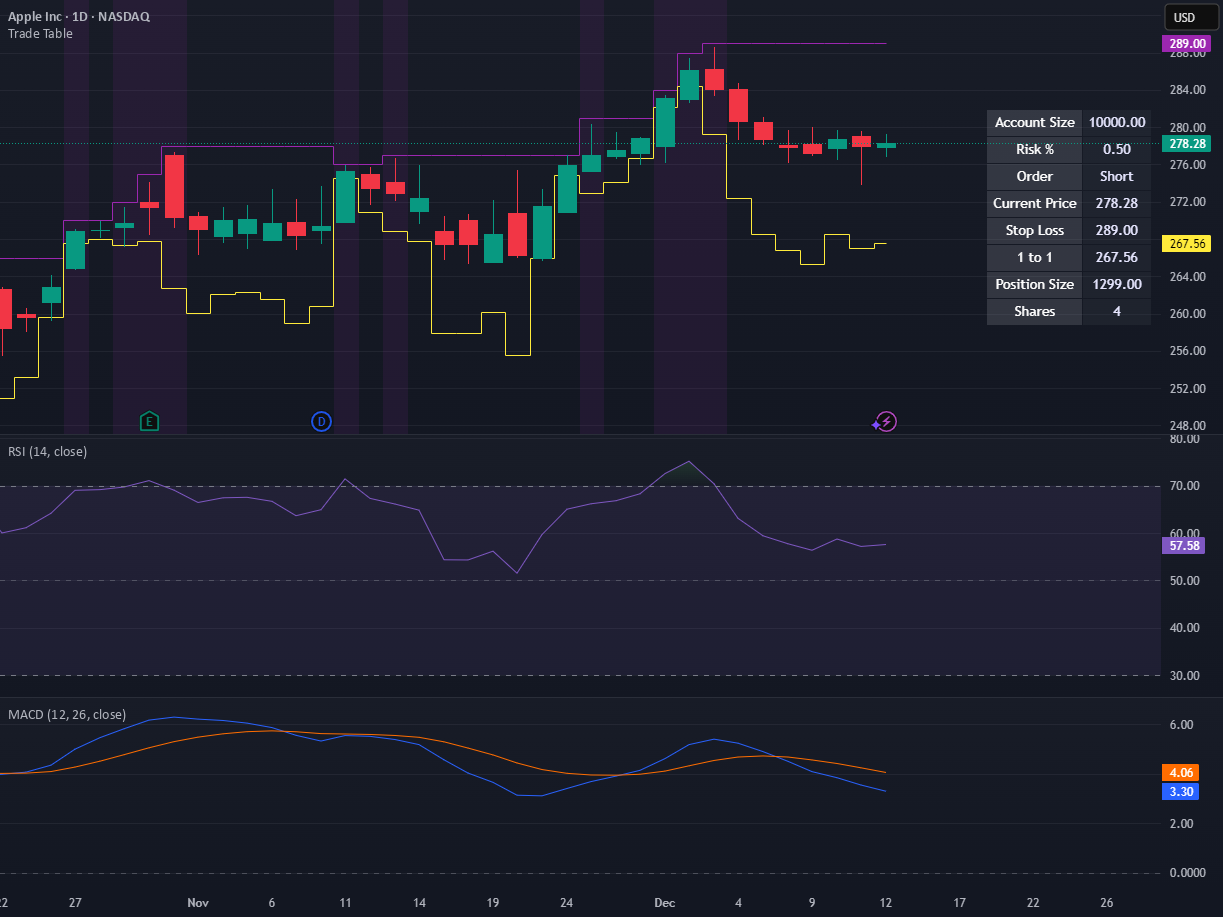Click the 10000.00 account value cell
Image resolution: width=1223 pixels, height=917 pixels.
pyautogui.click(x=1117, y=122)
